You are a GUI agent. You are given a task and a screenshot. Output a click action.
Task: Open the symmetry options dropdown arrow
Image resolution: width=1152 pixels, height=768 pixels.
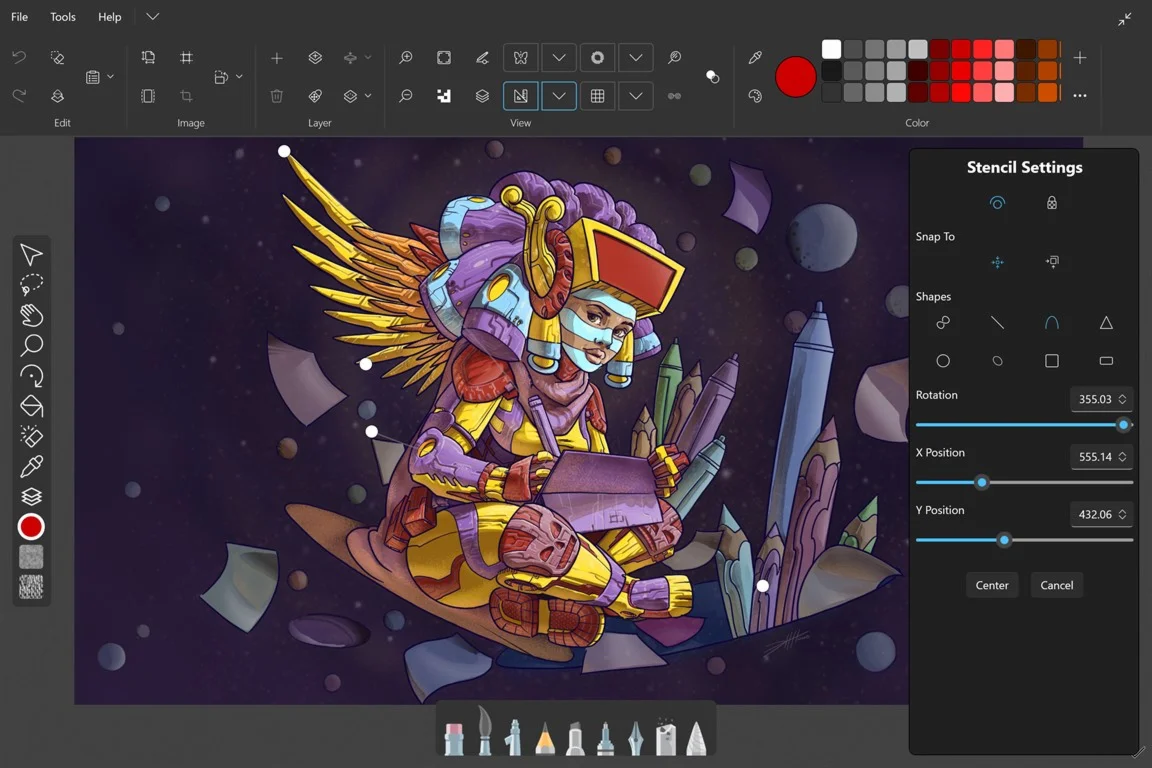(x=559, y=58)
